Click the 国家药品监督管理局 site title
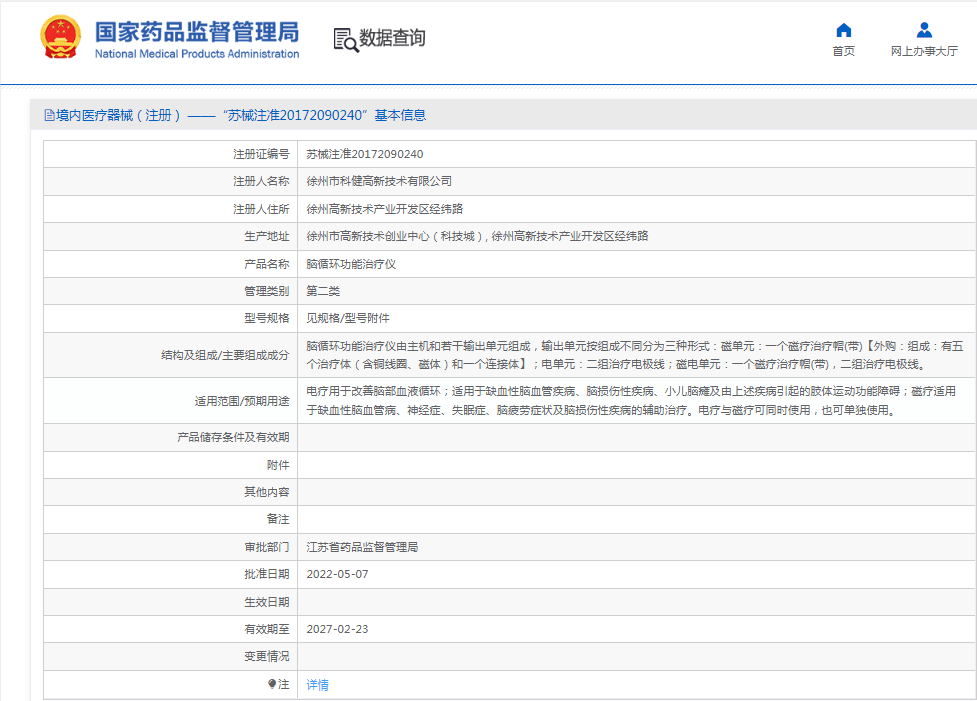Image resolution: width=977 pixels, height=701 pixels. [x=197, y=30]
